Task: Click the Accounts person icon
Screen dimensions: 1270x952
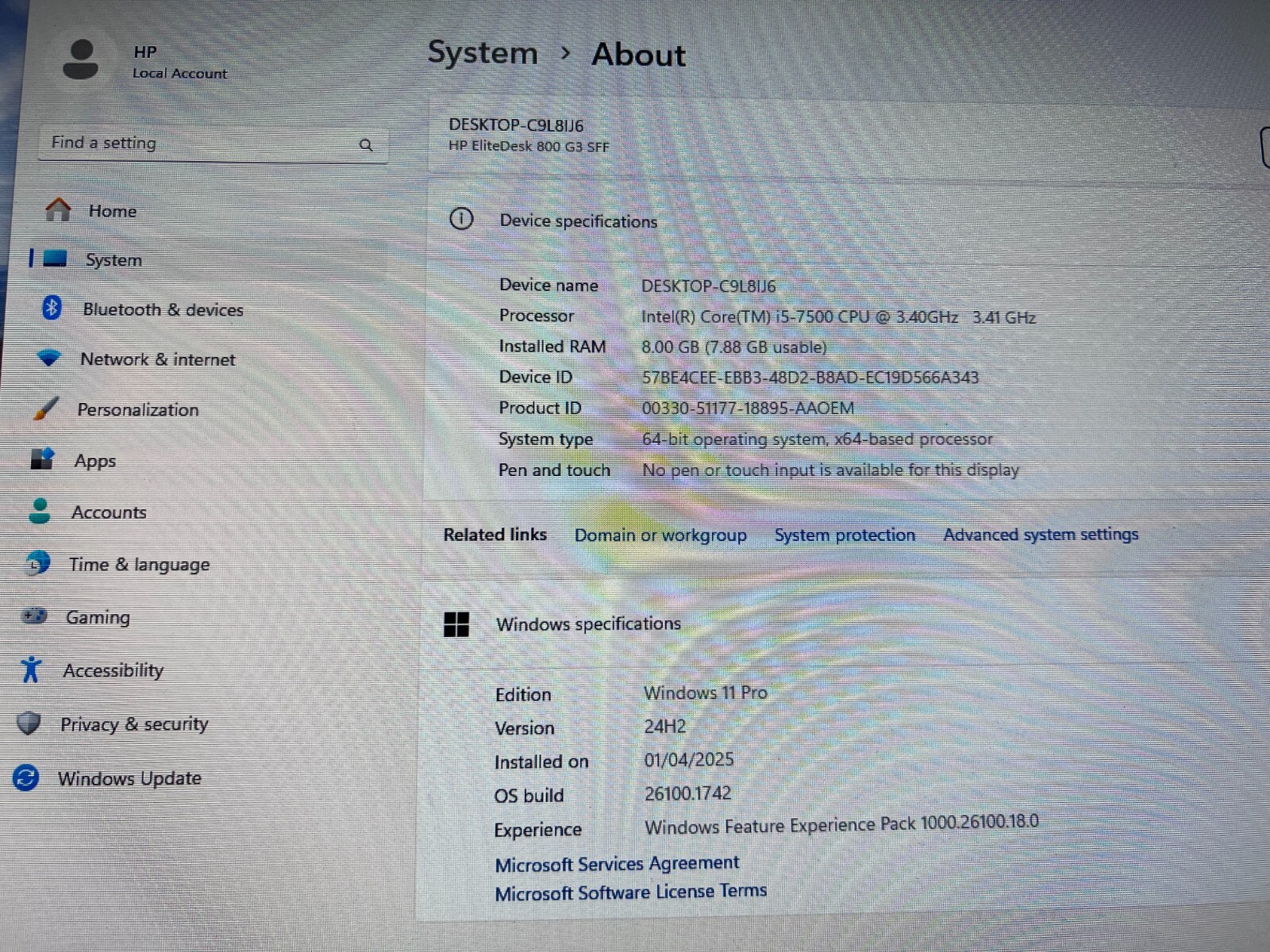Action: click(39, 511)
